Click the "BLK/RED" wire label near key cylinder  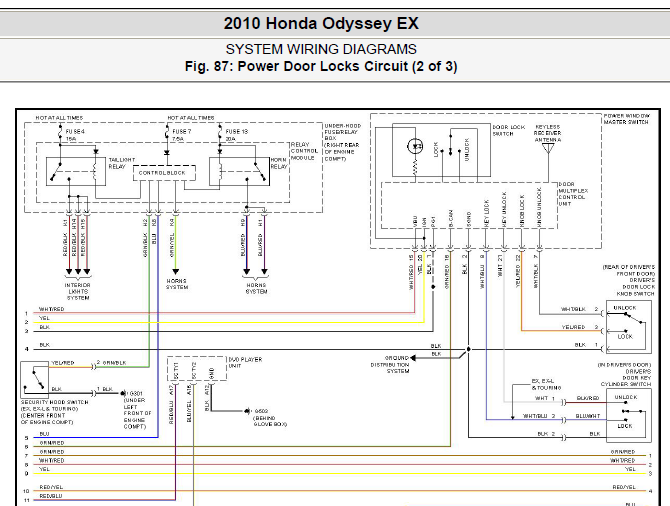[588, 398]
